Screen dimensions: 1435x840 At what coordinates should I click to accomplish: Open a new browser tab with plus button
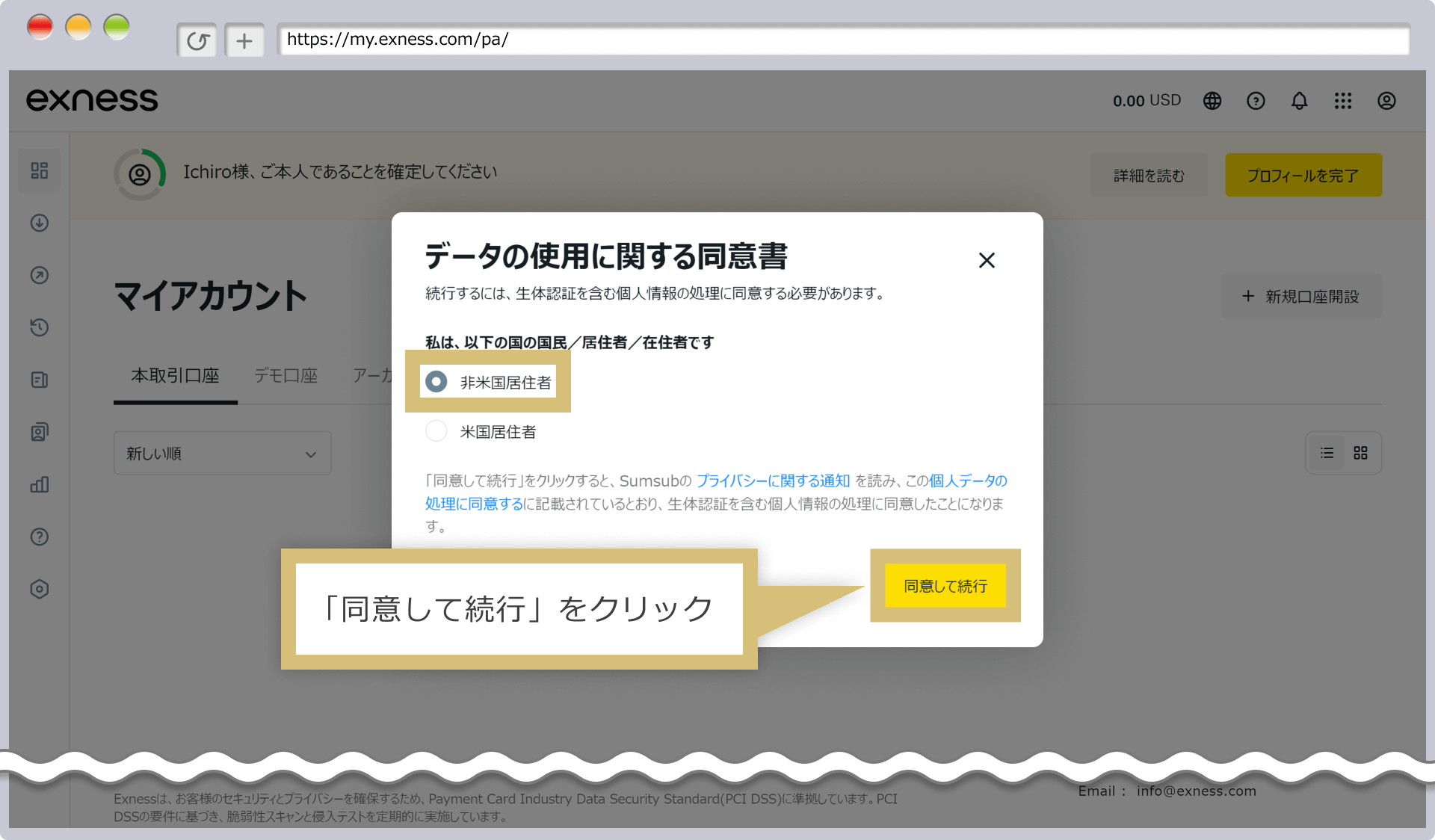(244, 40)
